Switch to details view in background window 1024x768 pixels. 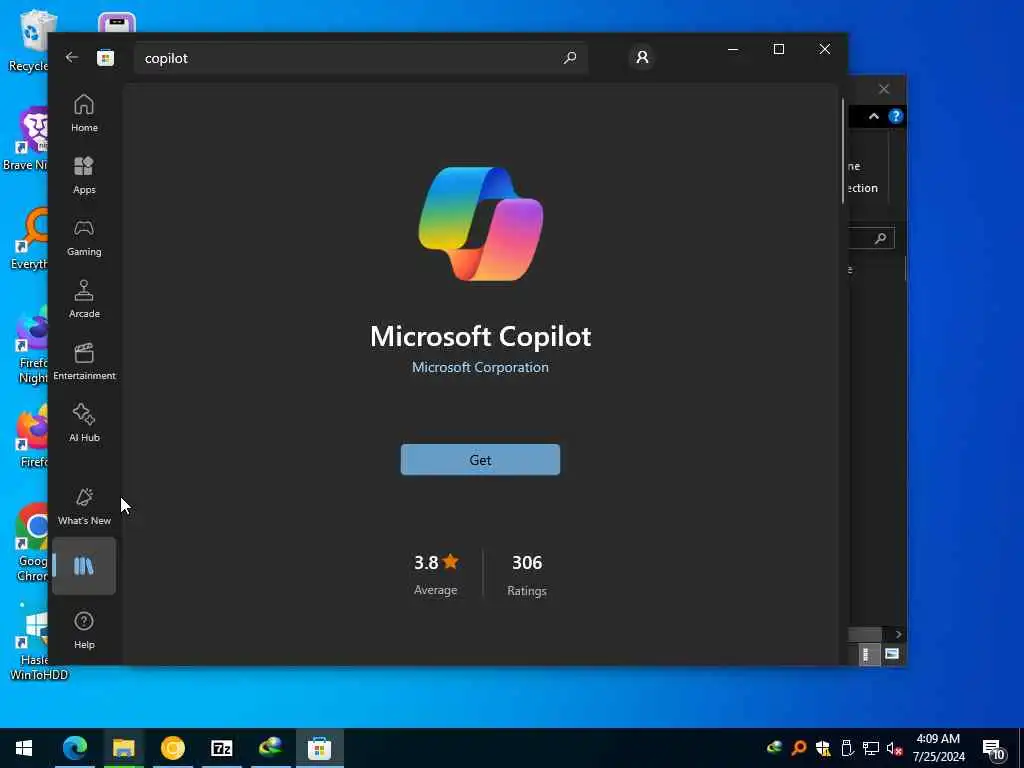(867, 654)
